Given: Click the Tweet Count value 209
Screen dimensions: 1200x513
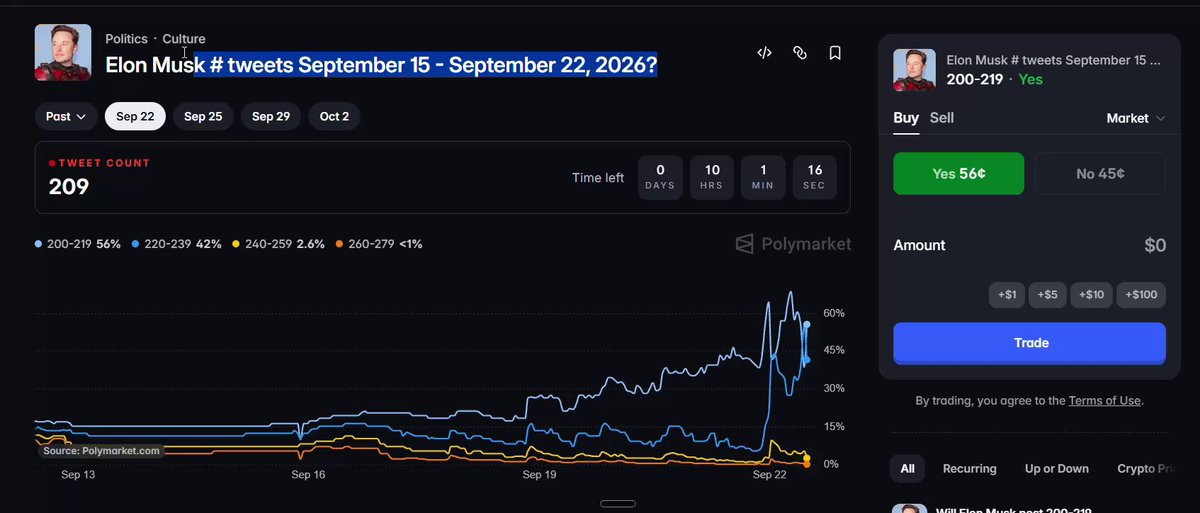Looking at the screenshot, I should (69, 186).
